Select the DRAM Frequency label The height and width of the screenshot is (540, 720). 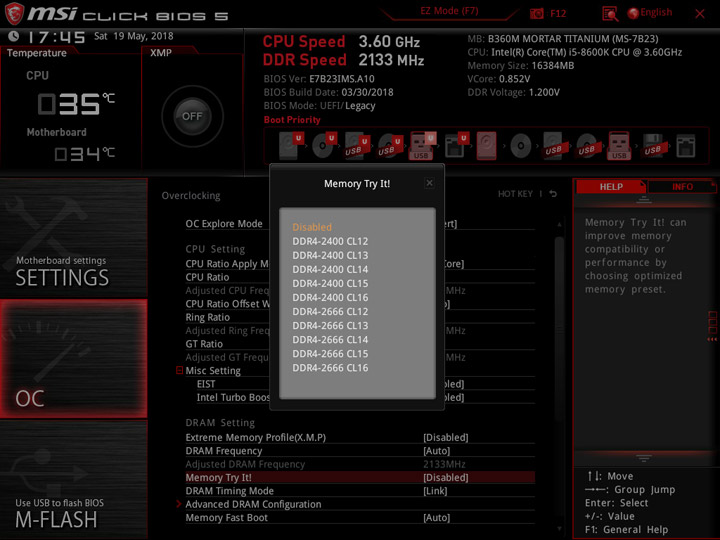pos(224,450)
